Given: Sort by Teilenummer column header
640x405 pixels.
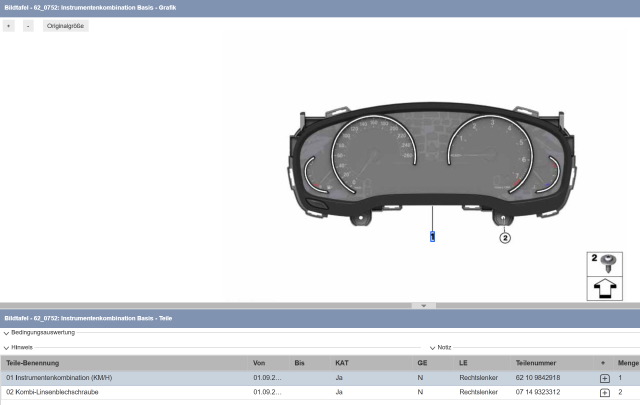Looking at the screenshot, I should [x=536, y=363].
